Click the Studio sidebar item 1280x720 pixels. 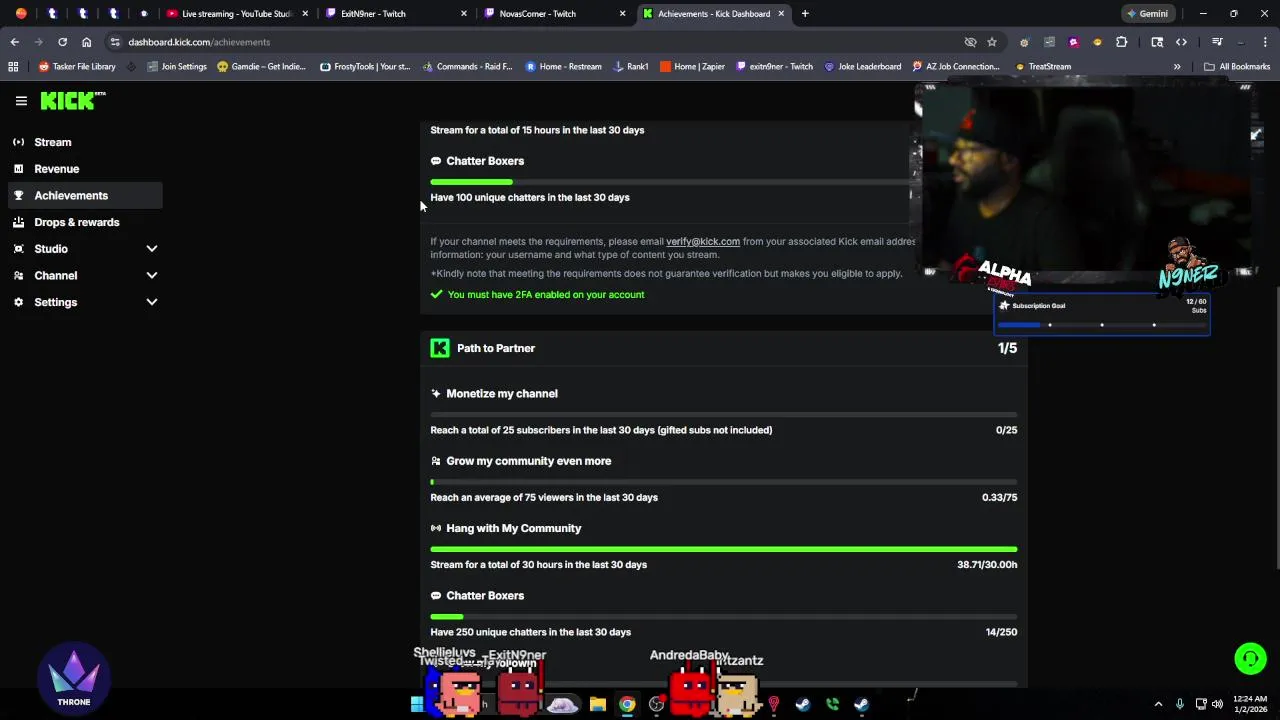tap(51, 249)
